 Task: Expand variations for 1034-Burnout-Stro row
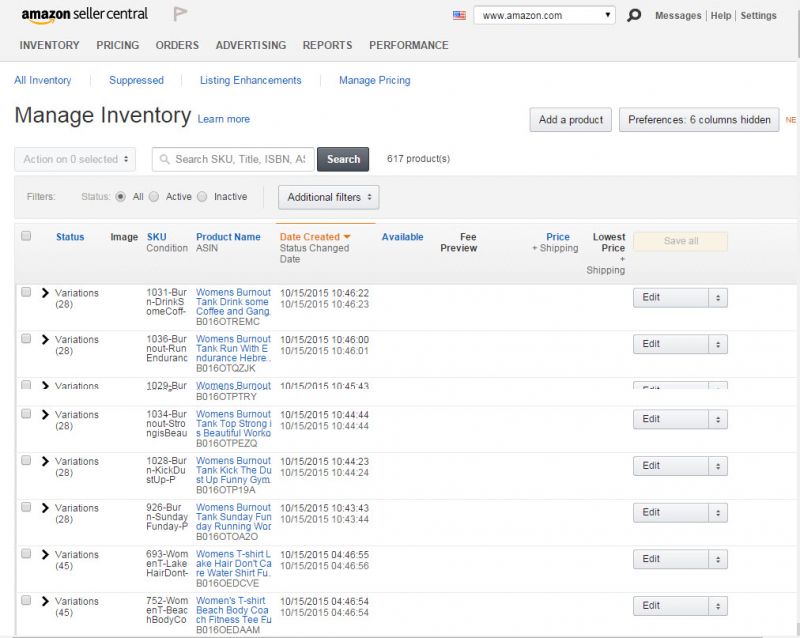[45, 414]
